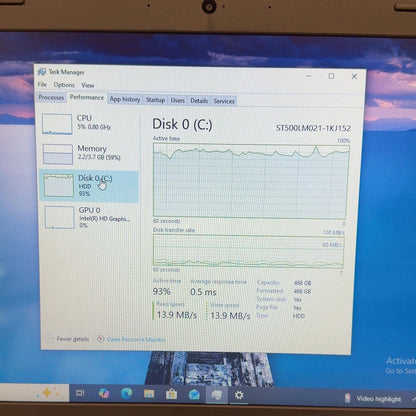Click the 93% active time value

point(161,292)
